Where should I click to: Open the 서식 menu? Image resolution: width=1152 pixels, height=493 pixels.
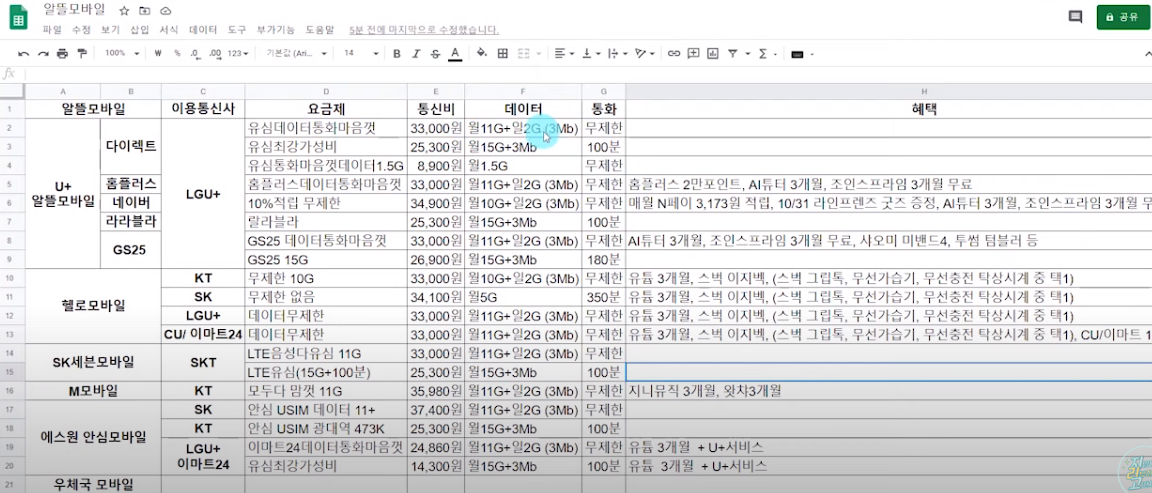coord(169,30)
